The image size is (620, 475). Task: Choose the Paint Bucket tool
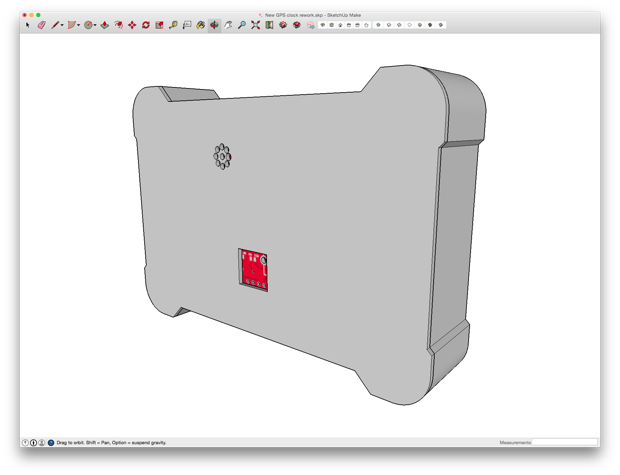201,25
